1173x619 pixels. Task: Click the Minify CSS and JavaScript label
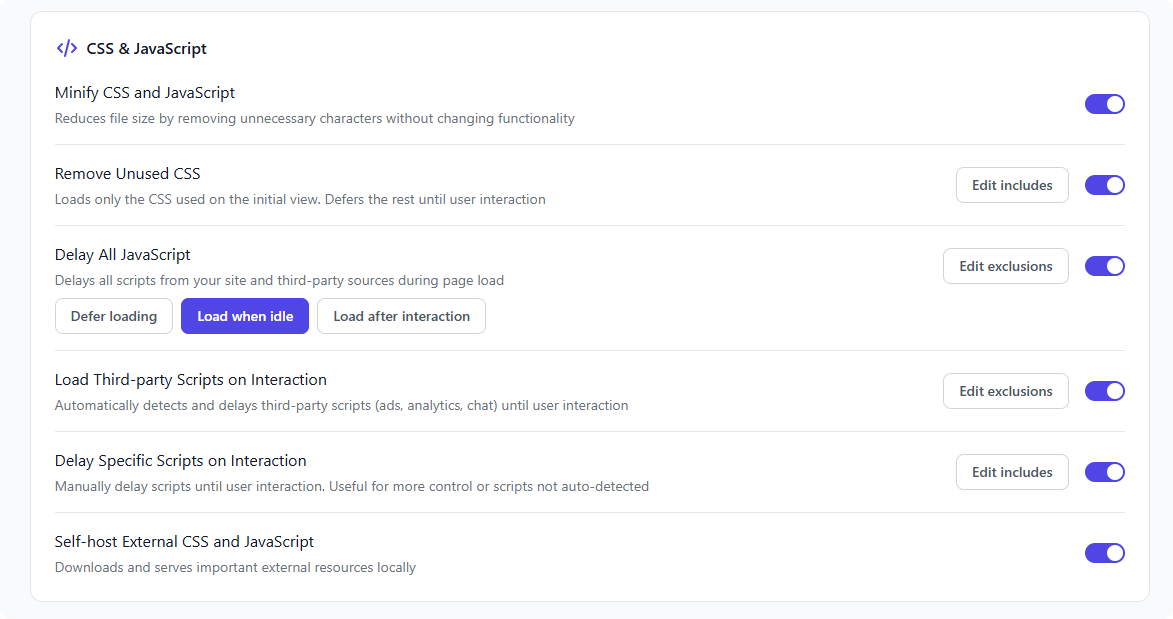145,93
